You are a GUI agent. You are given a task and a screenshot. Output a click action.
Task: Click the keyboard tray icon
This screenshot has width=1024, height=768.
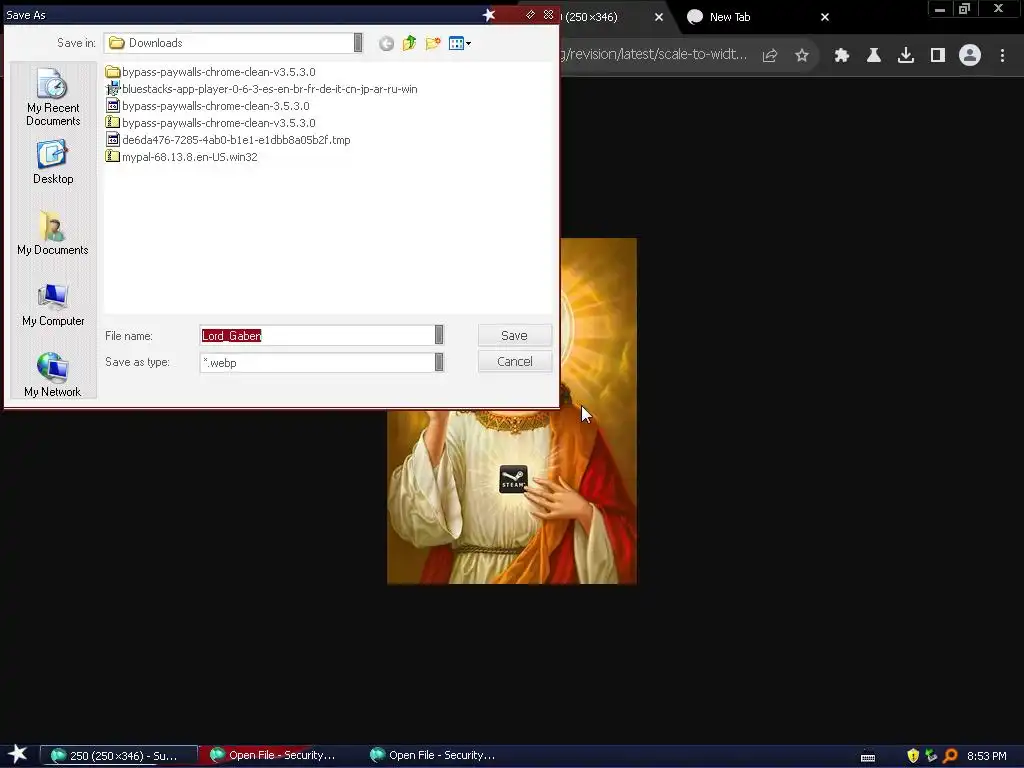(868, 757)
